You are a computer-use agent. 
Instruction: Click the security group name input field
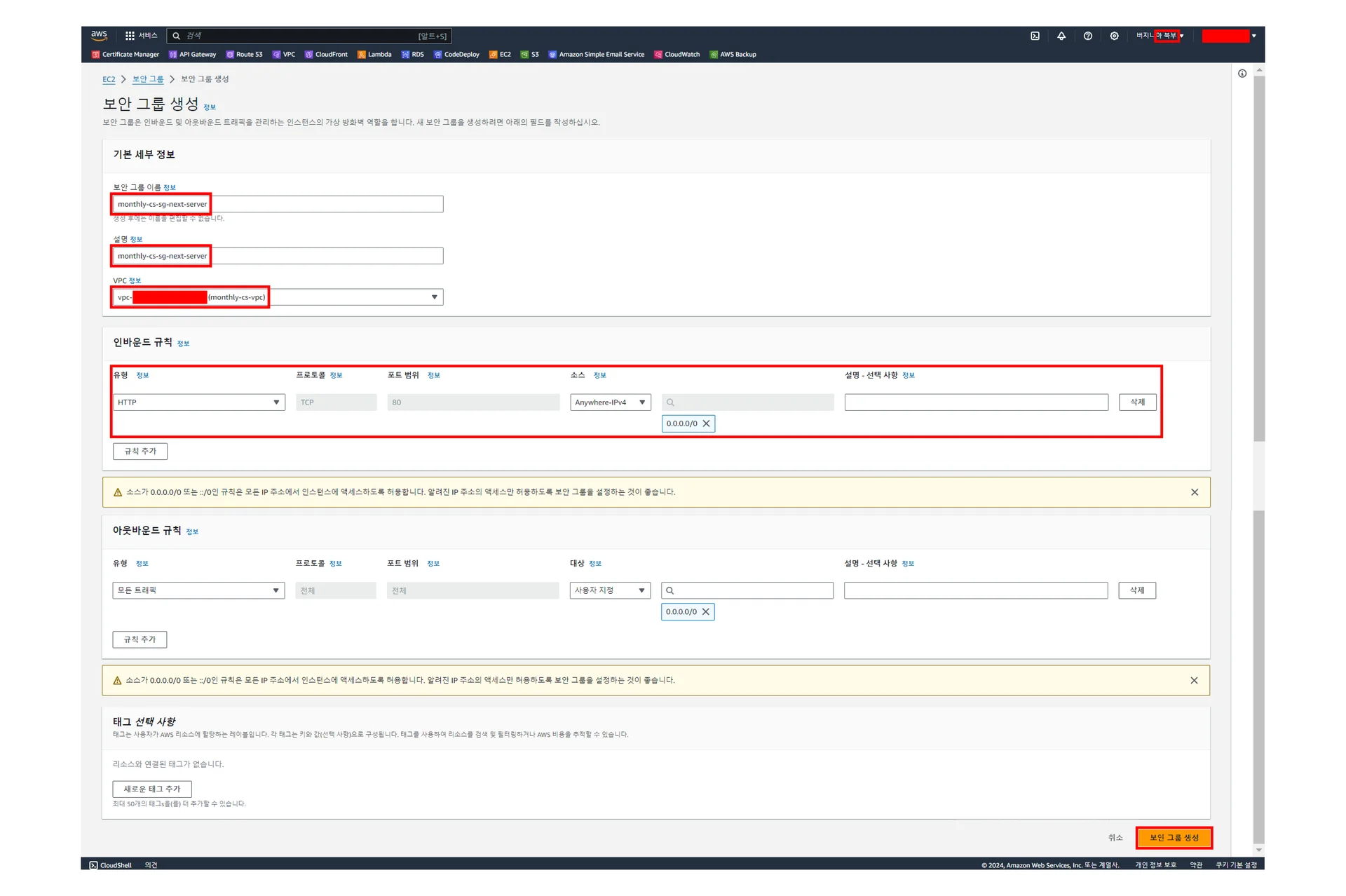[278, 204]
